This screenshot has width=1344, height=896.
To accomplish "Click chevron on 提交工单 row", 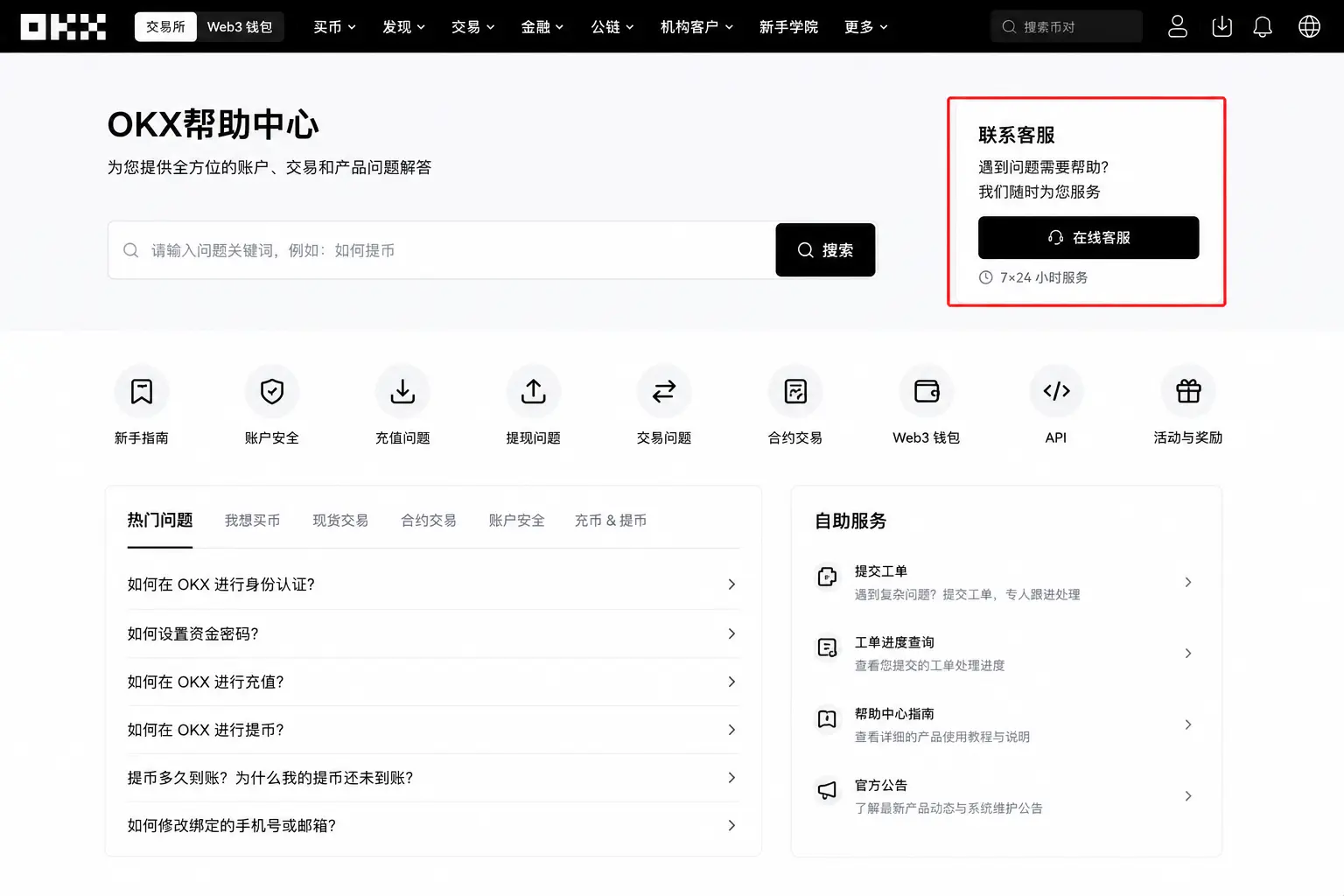I will pos(1188,582).
